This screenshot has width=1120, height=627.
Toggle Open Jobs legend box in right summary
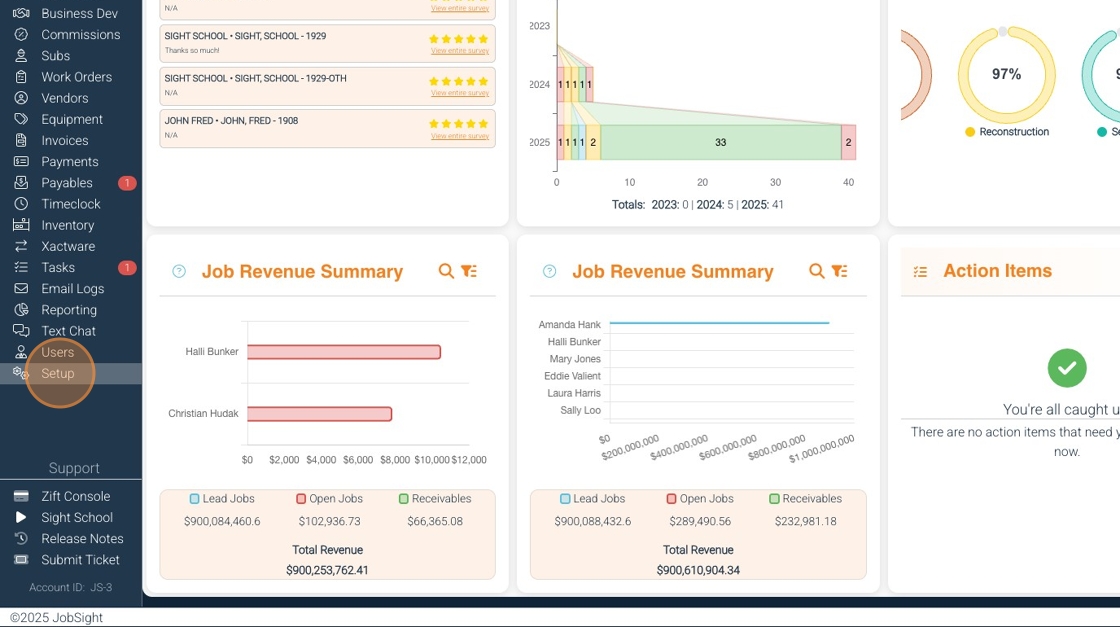click(671, 498)
